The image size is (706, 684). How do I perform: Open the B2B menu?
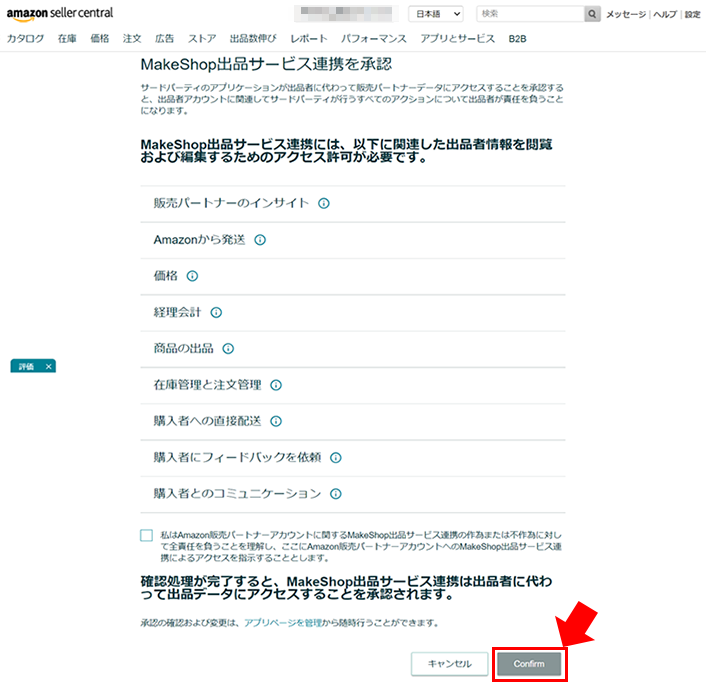tap(517, 39)
